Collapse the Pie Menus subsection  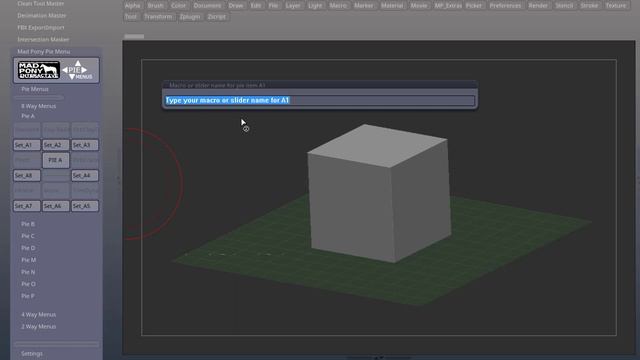pyautogui.click(x=35, y=89)
